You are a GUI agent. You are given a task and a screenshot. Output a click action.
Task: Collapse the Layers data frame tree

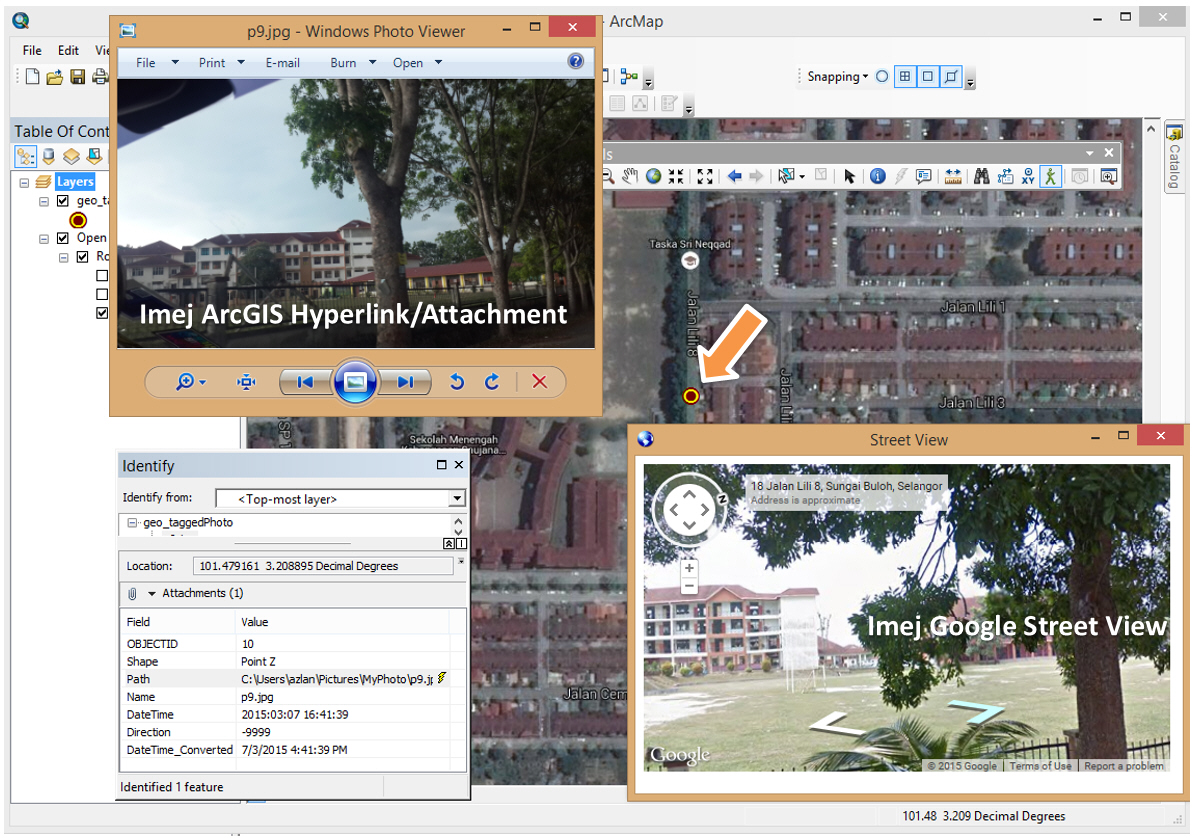tap(24, 182)
